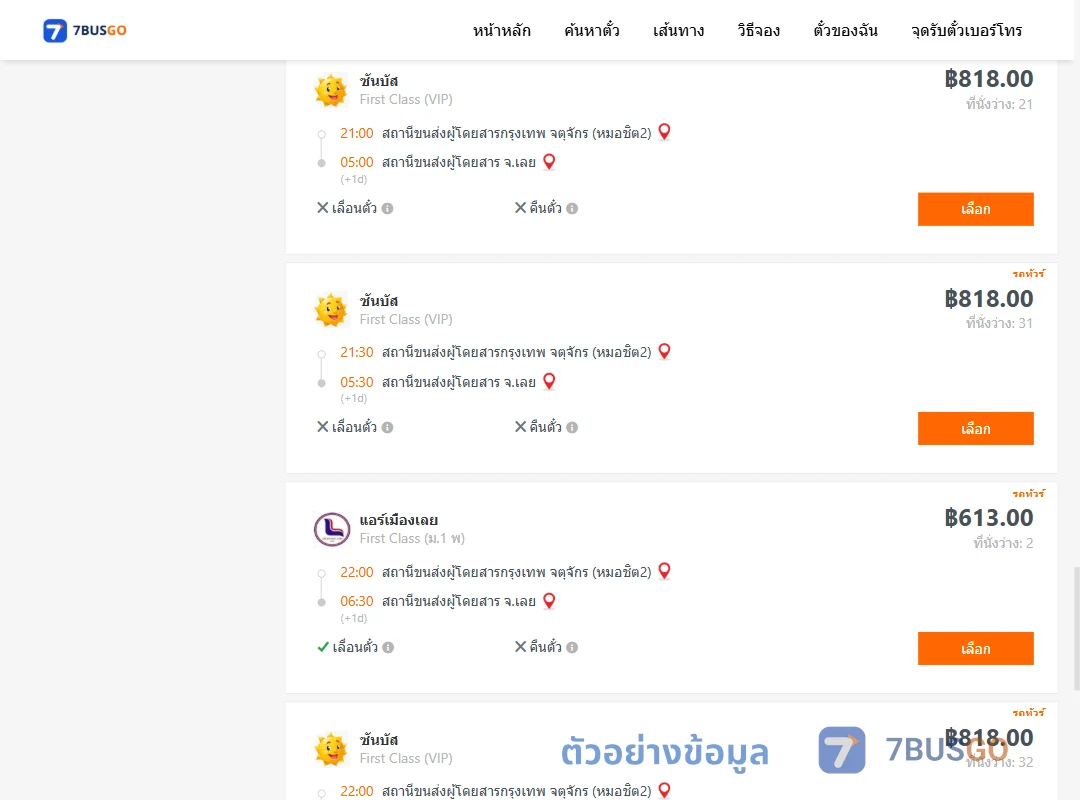Click Sunbus sun logo on 21:30 trip
Image resolution: width=1080 pixels, height=800 pixels.
coord(331,310)
